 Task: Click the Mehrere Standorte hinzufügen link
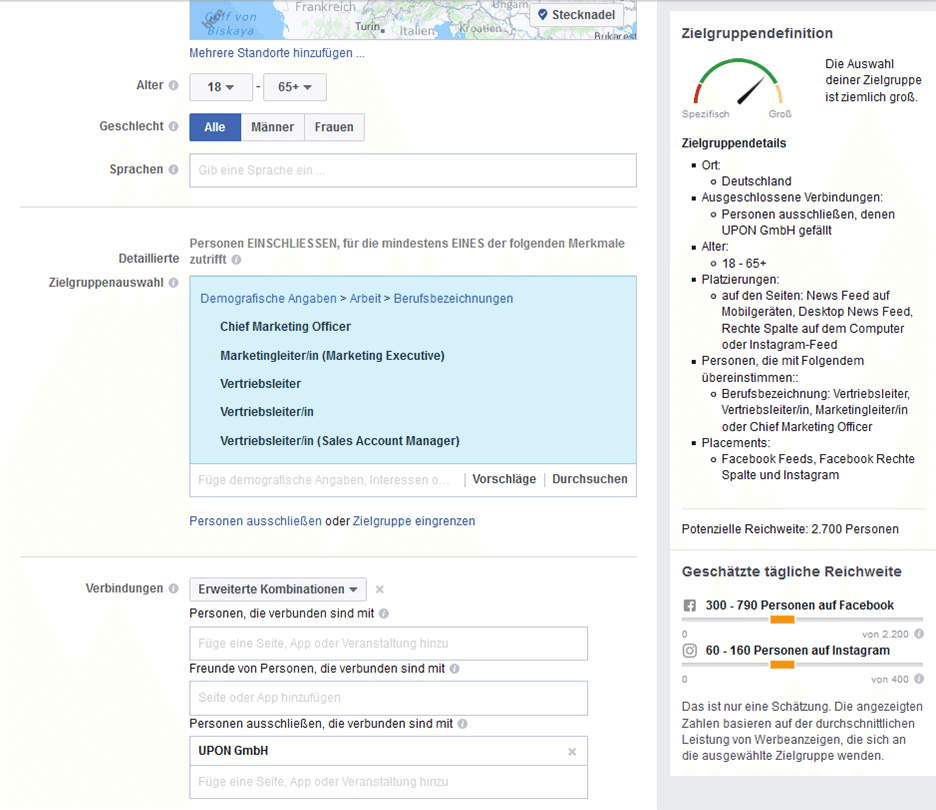coord(277,53)
